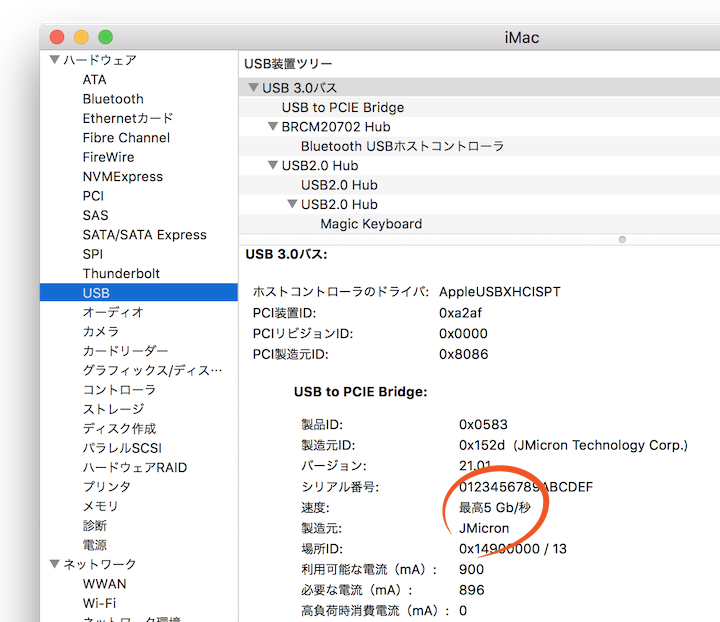Collapse the USB2.0 Hub containing two hubs
The width and height of the screenshot is (720, 622).
(x=273, y=165)
